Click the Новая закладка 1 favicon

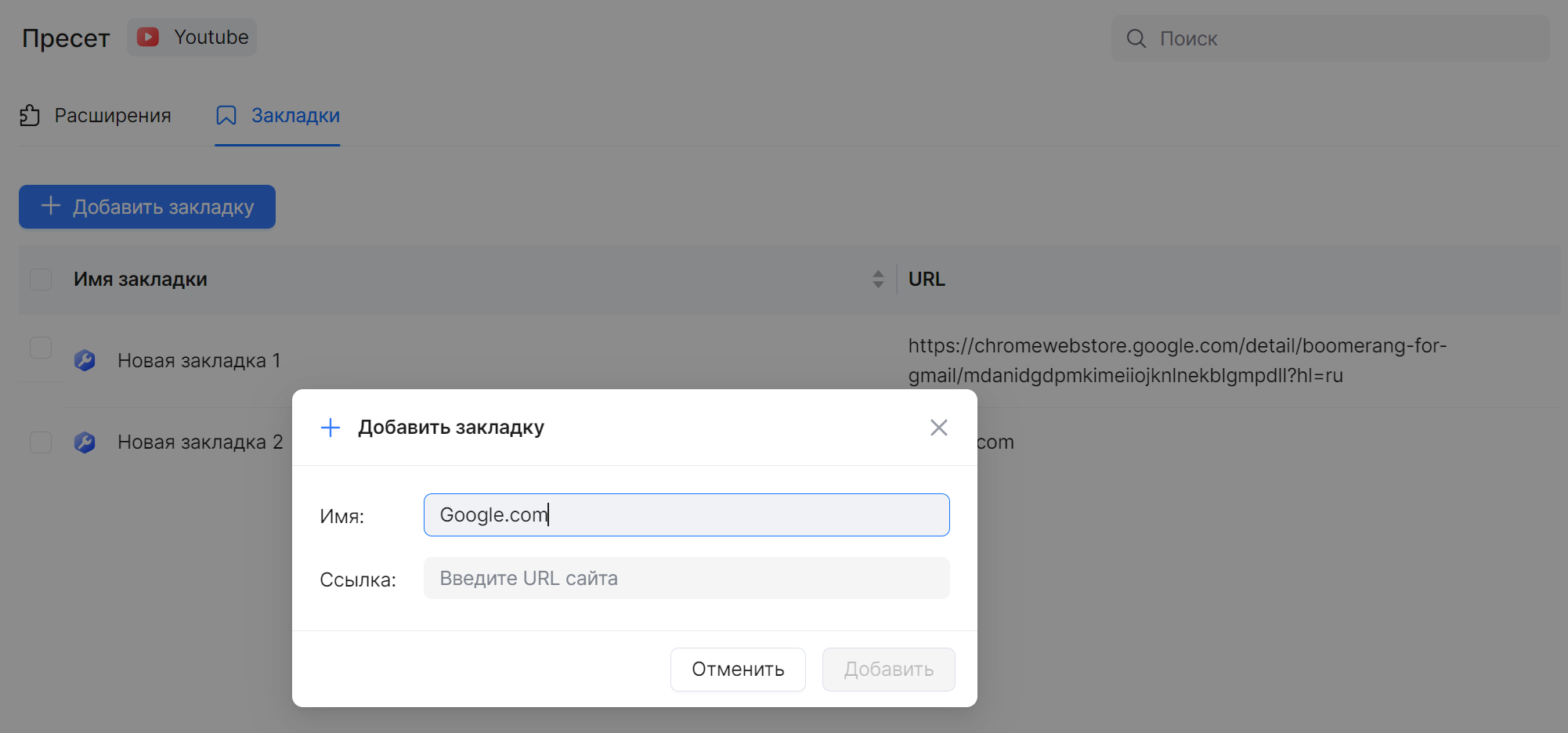(x=85, y=360)
